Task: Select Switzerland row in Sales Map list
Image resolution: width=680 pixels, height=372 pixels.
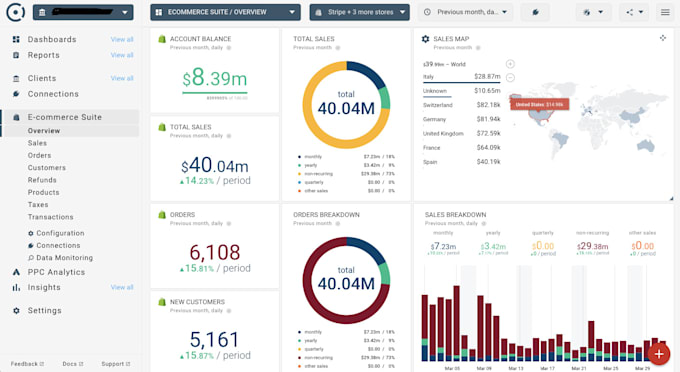Action: pyautogui.click(x=461, y=105)
